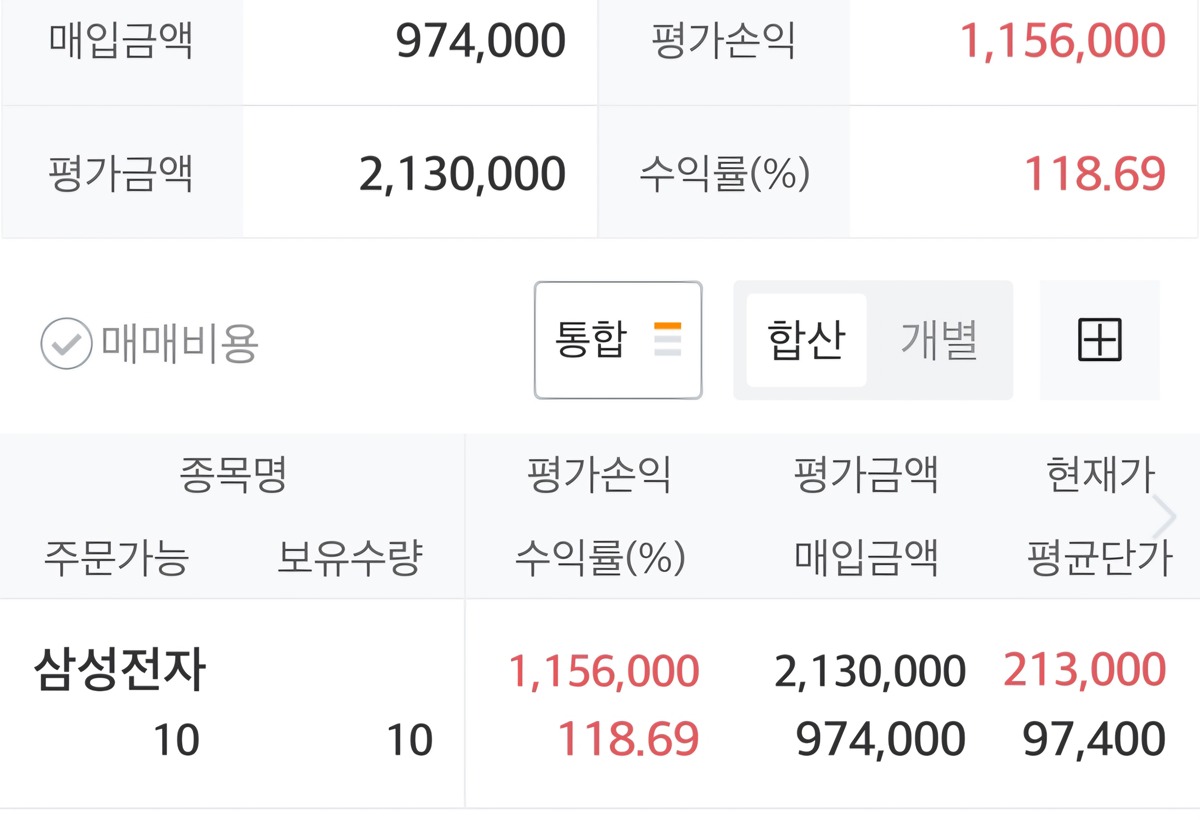Click the 현재가 column header

tap(1100, 475)
